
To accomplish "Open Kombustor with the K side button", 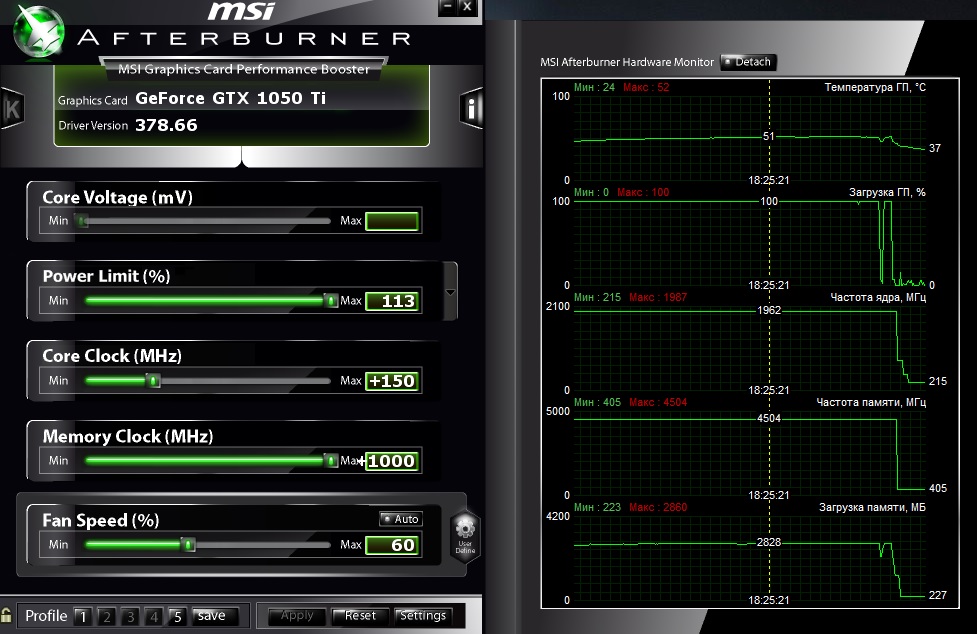I will tap(12, 108).
